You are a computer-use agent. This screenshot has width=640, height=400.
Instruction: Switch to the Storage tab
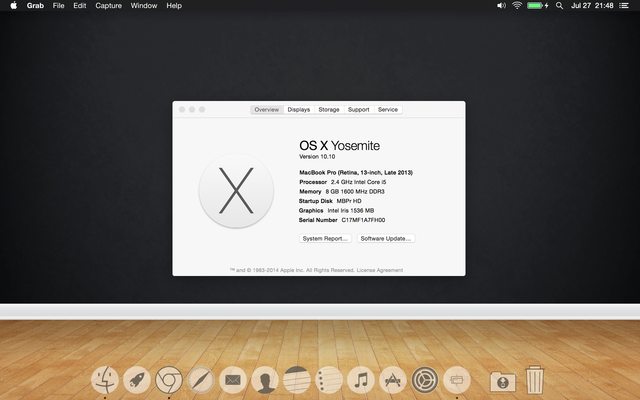[329, 109]
